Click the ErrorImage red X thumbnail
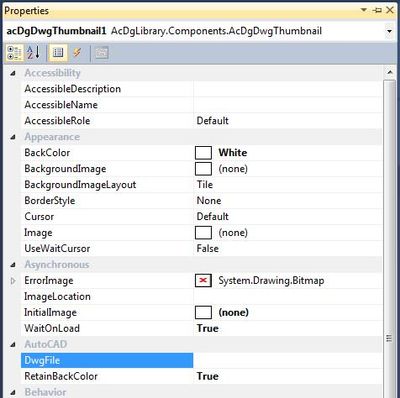The image size is (400, 398). click(203, 281)
